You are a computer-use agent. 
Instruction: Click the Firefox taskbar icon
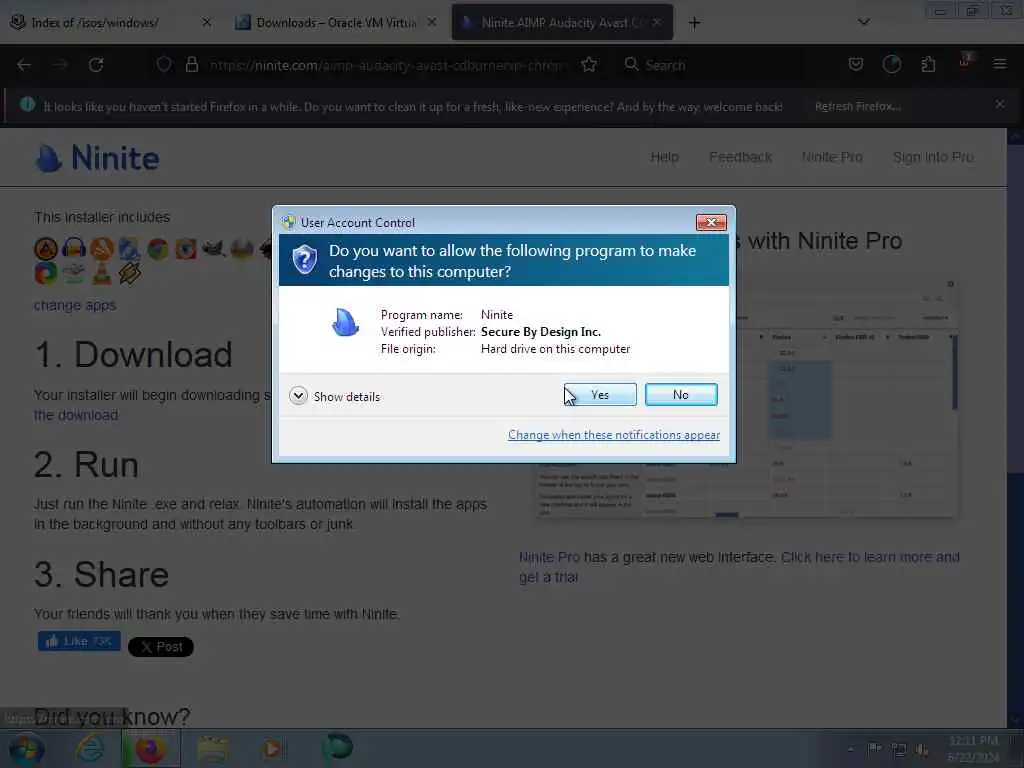click(150, 749)
